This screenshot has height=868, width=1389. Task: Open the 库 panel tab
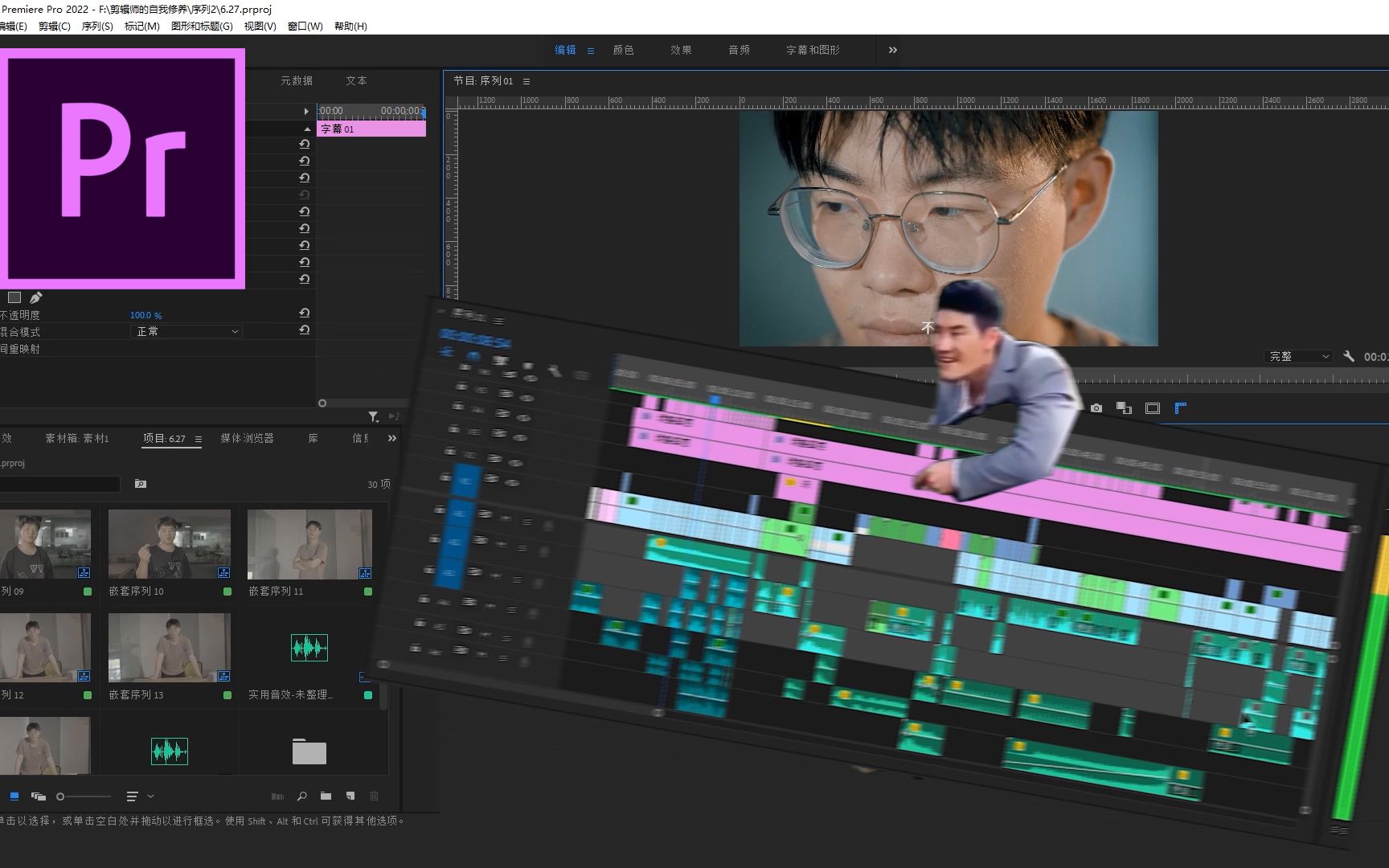tap(313, 438)
